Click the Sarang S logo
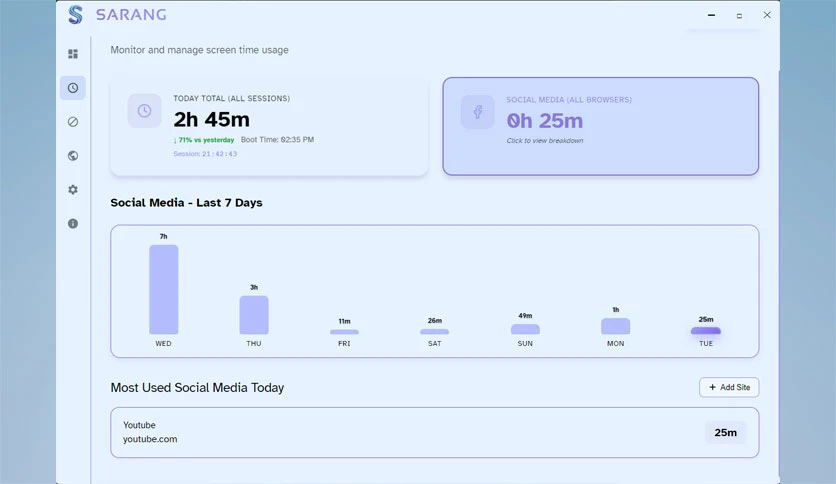 click(76, 15)
